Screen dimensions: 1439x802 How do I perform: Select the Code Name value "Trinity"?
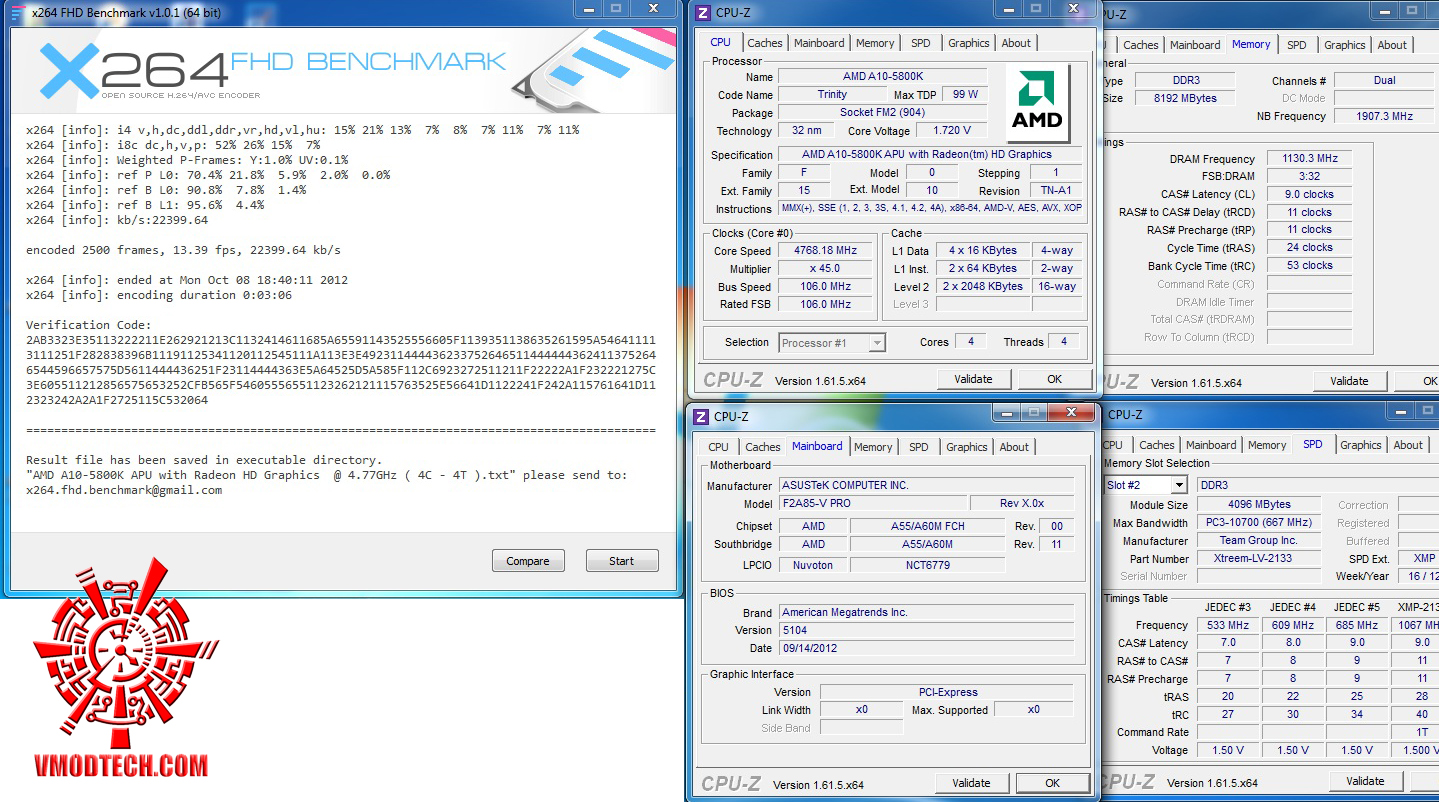click(x=832, y=95)
